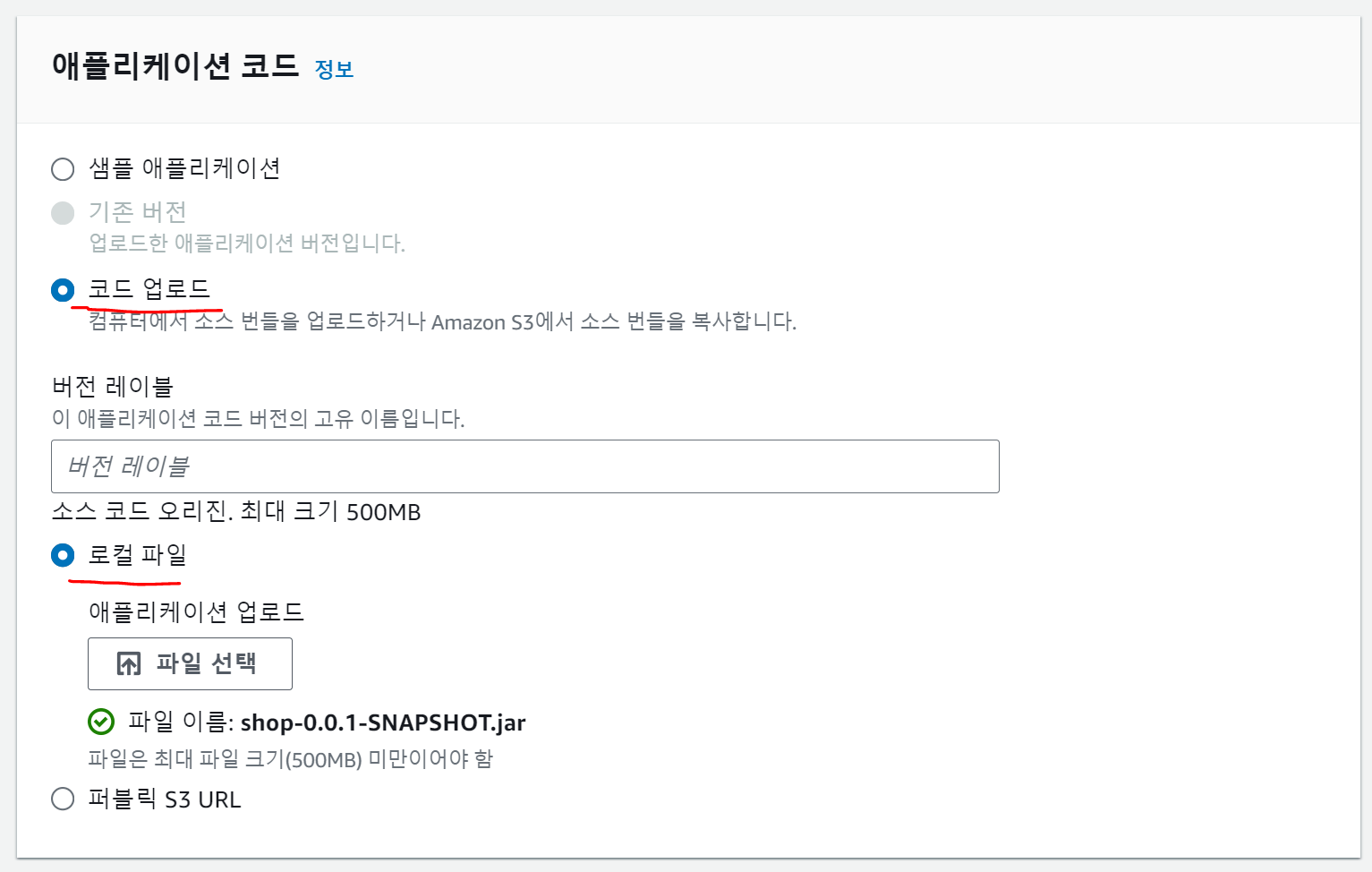Click the 고유 이름입니다 version label hint text
Screen dimensions: 1372x872
pyautogui.click(x=258, y=419)
